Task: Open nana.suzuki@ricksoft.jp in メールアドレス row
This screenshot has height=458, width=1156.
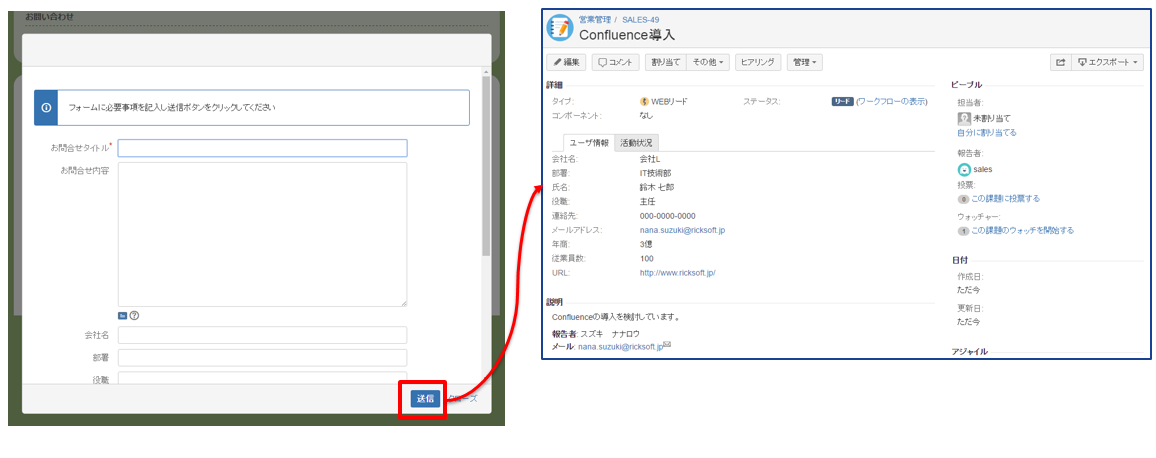Action: pyautogui.click(x=683, y=230)
